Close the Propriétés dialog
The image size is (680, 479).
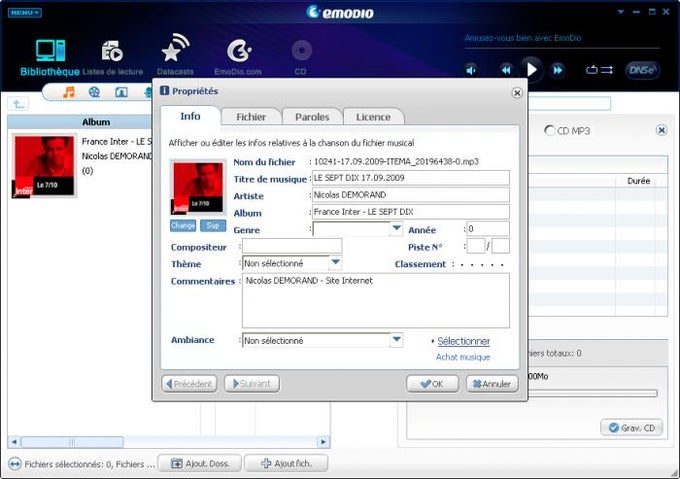517,93
